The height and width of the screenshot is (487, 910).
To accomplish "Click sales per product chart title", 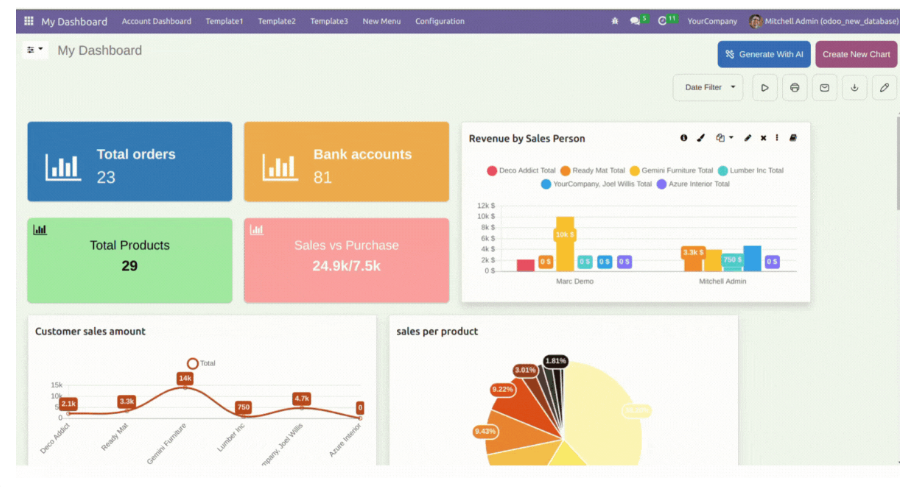I will tap(437, 331).
